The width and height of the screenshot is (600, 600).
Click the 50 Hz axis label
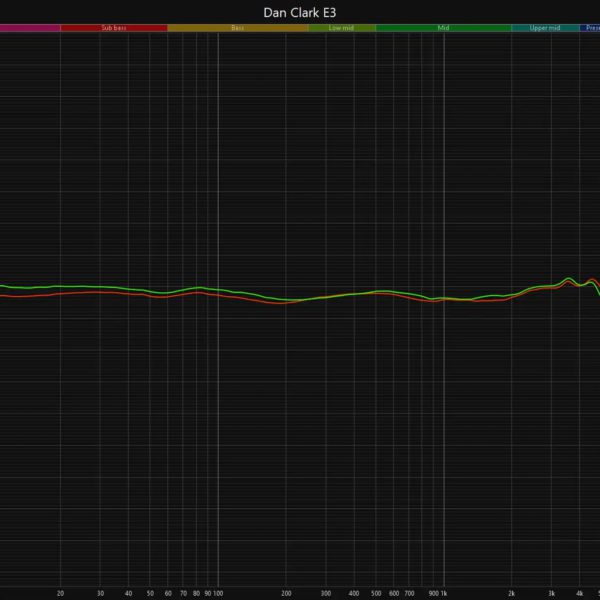coord(150,593)
